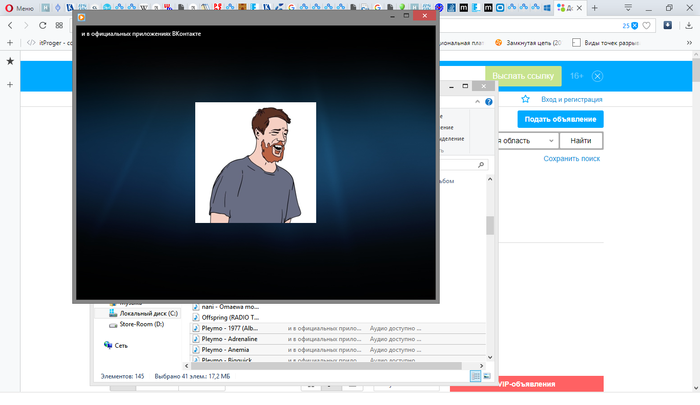Click the ad blocker shield icon

[x=634, y=26]
